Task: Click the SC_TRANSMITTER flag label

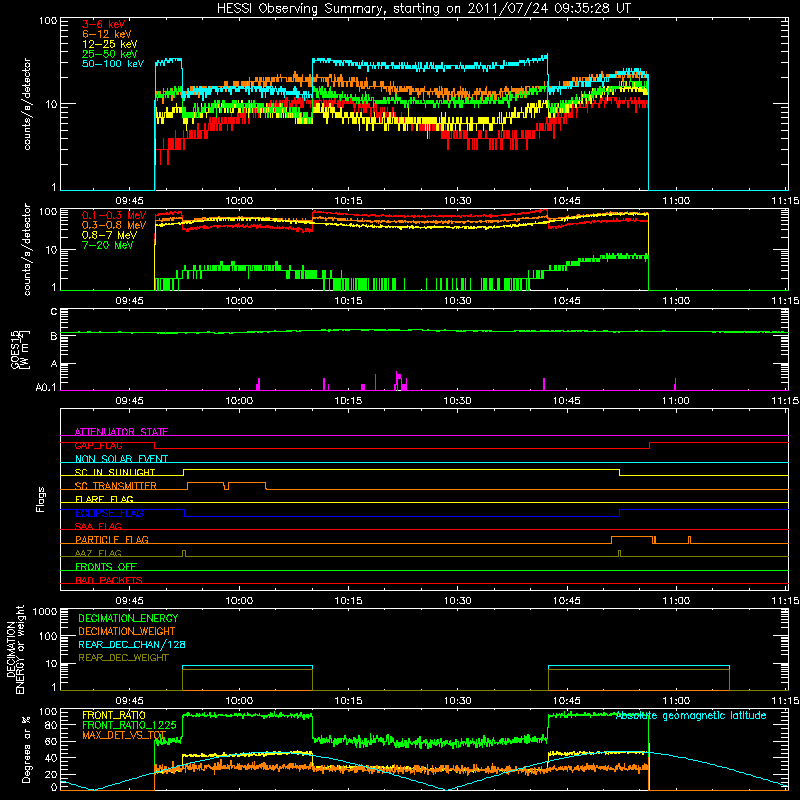Action: (x=116, y=486)
